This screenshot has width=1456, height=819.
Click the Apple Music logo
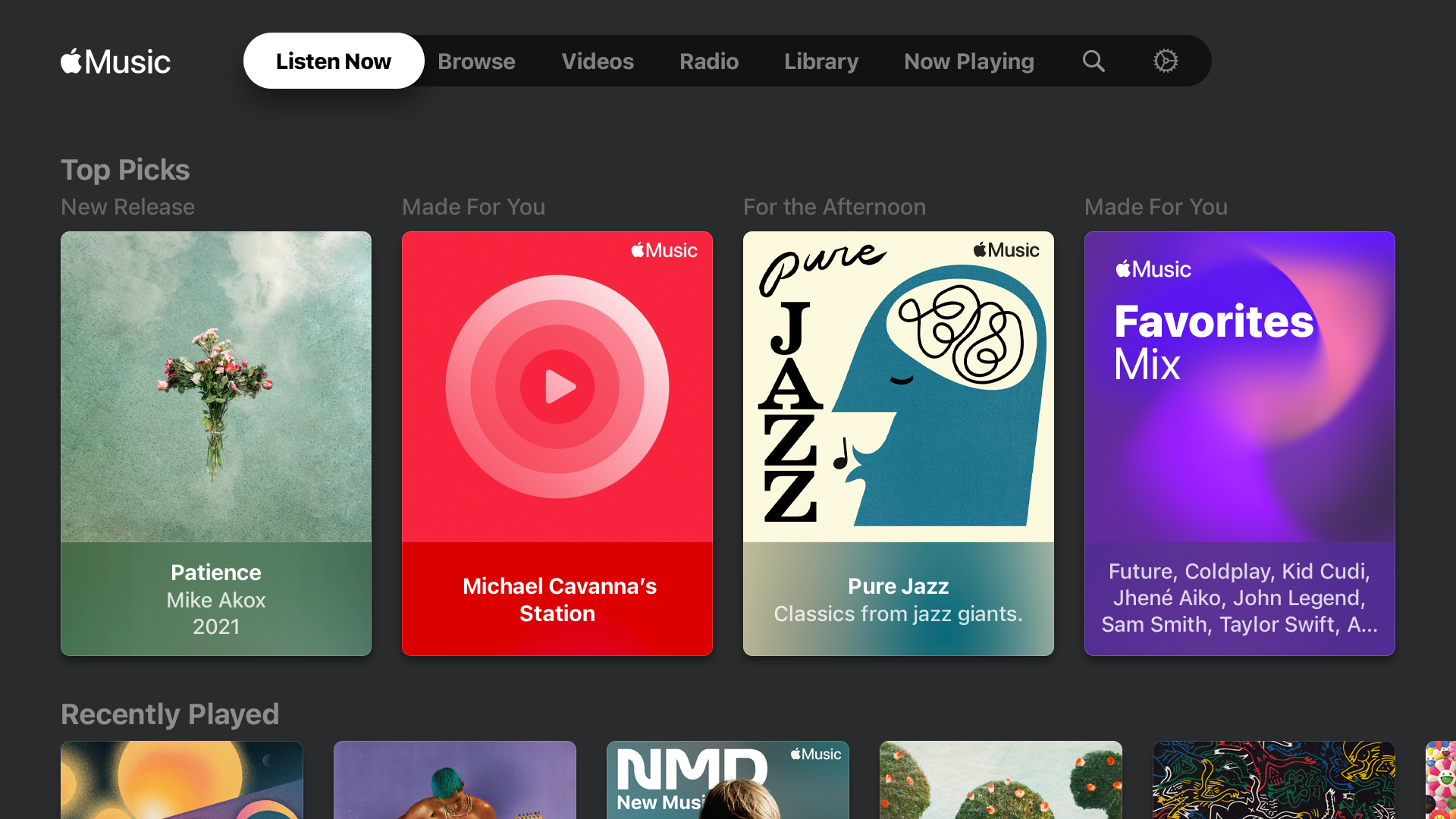coord(115,61)
